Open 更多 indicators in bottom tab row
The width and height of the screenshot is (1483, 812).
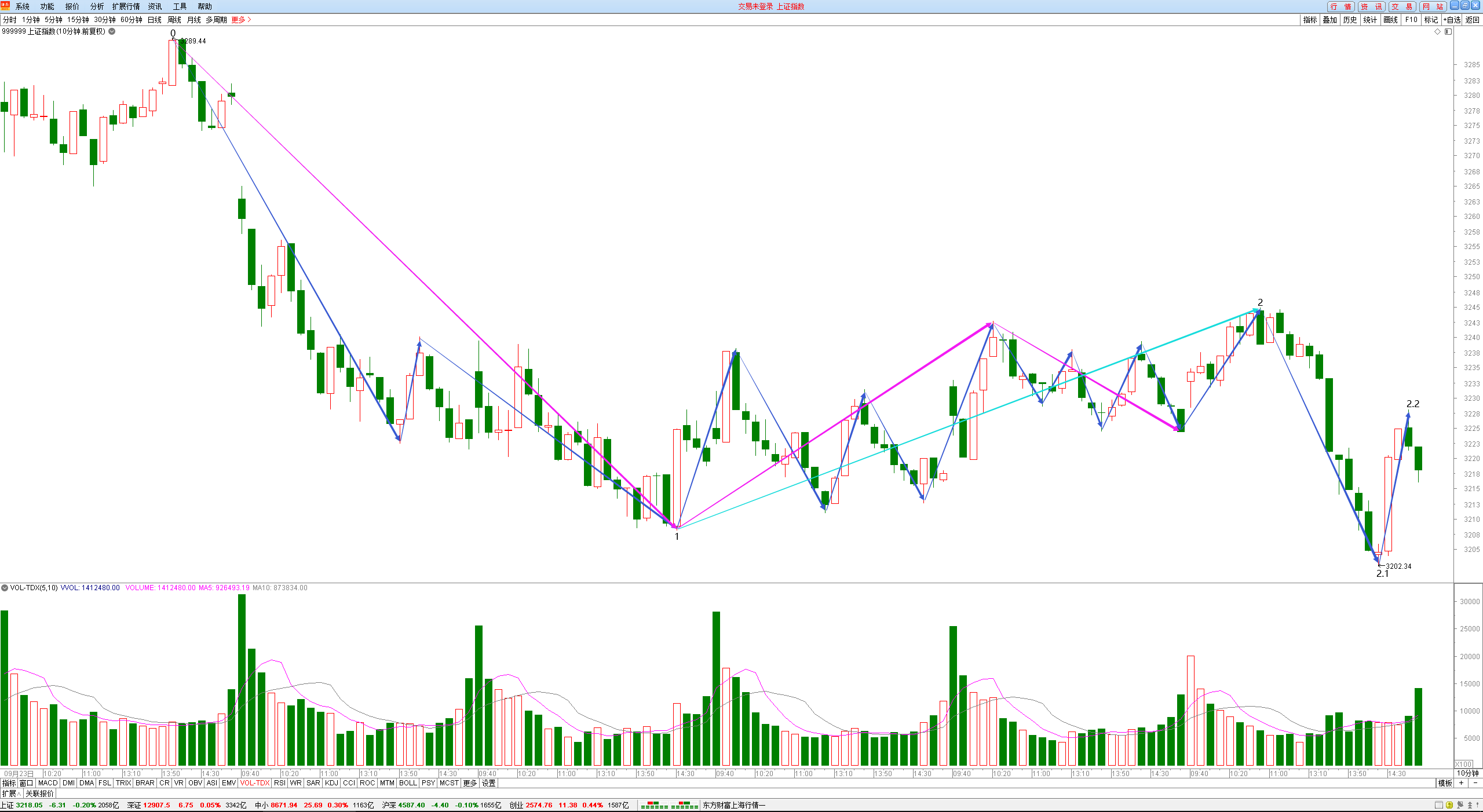(x=470, y=783)
